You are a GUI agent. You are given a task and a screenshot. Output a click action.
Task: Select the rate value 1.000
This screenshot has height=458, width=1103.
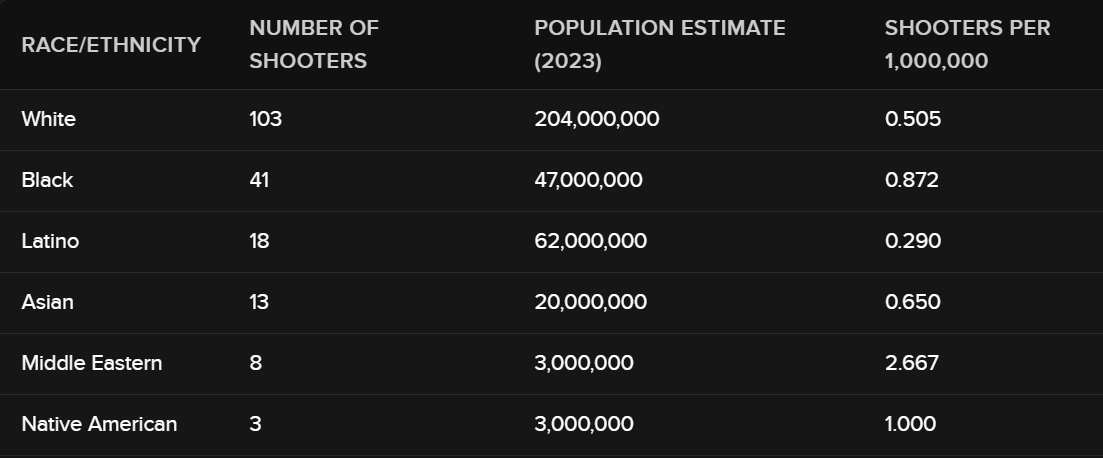pyautogui.click(x=910, y=424)
